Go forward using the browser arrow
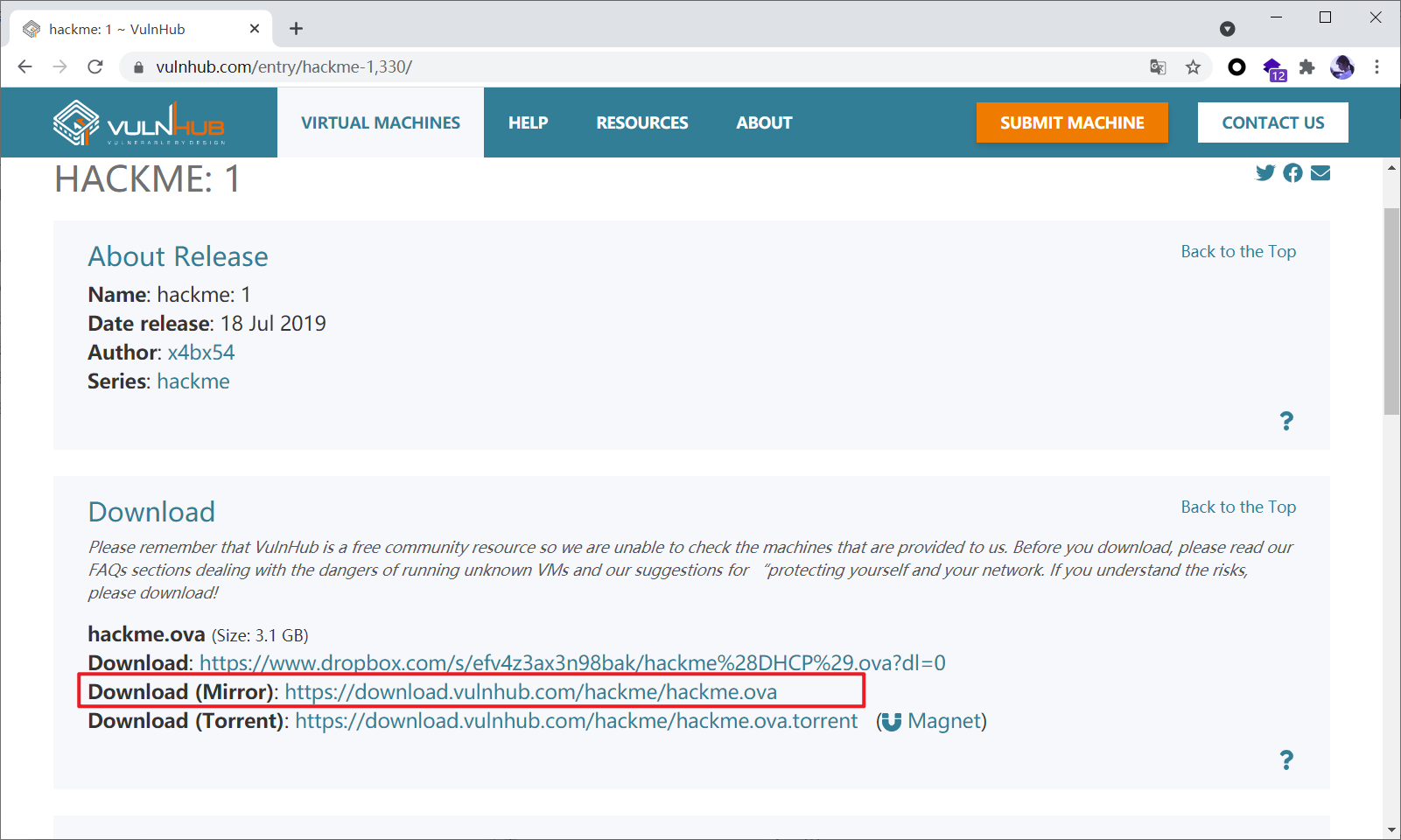Image resolution: width=1401 pixels, height=840 pixels. point(60,66)
